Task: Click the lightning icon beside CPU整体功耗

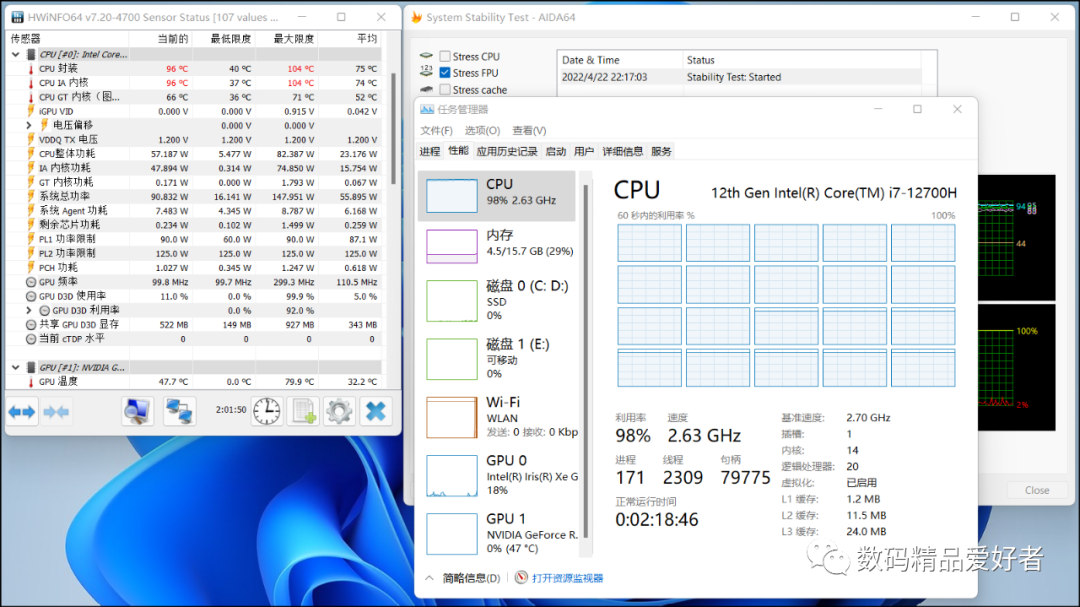Action: (30, 154)
